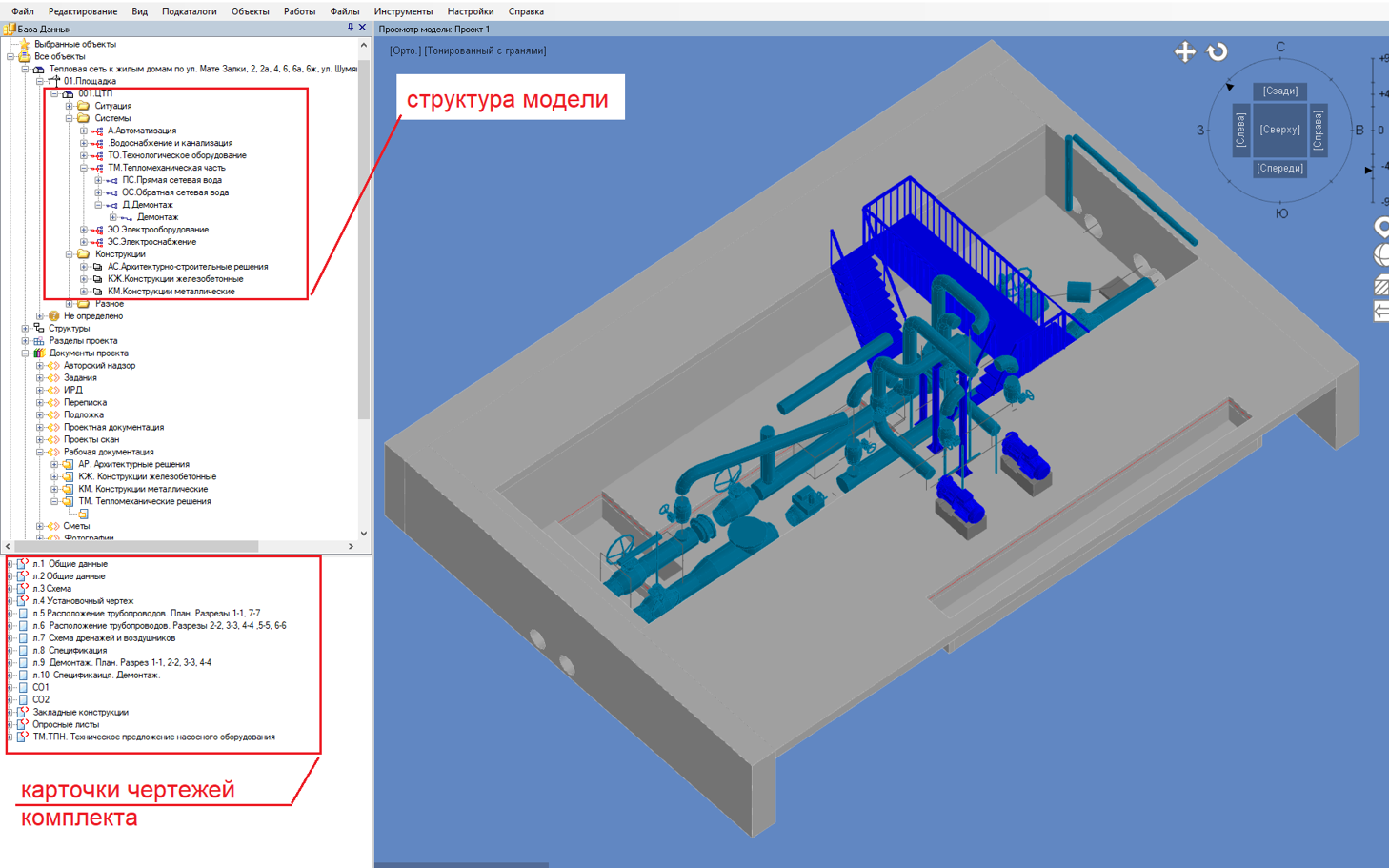Expand the Разделы проекта node

tap(26, 340)
